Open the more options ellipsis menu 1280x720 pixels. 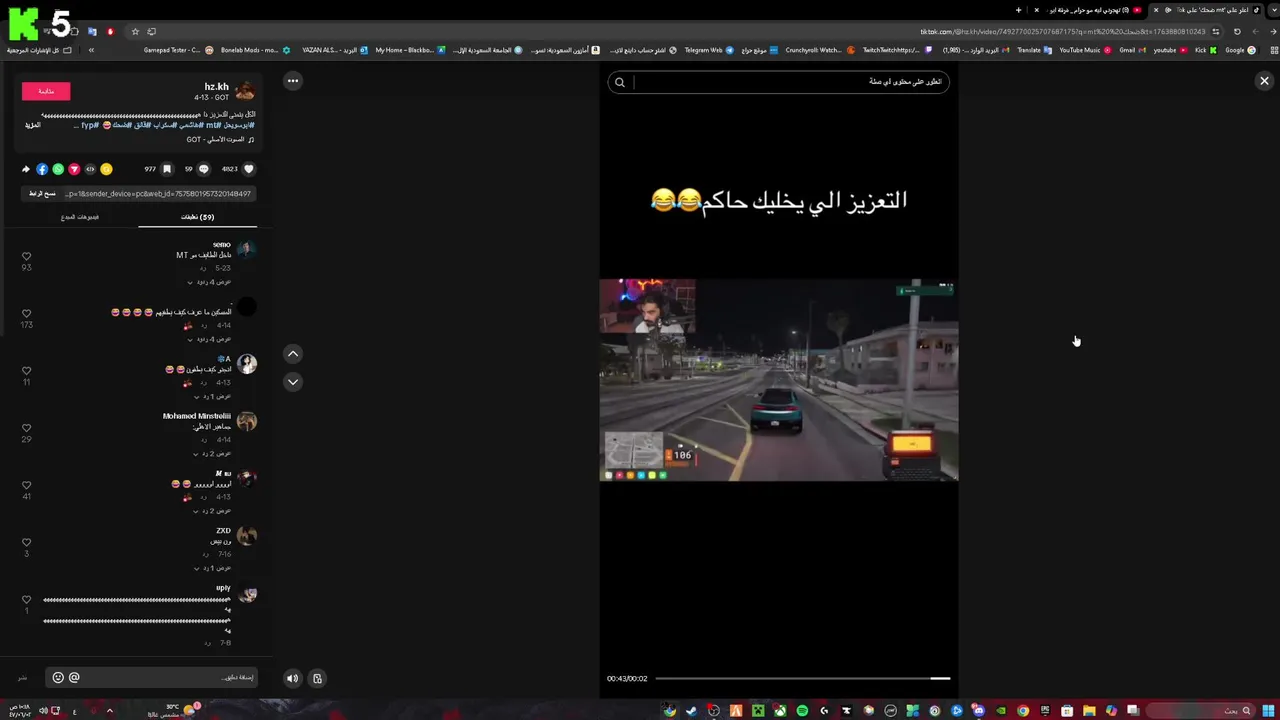[x=292, y=81]
